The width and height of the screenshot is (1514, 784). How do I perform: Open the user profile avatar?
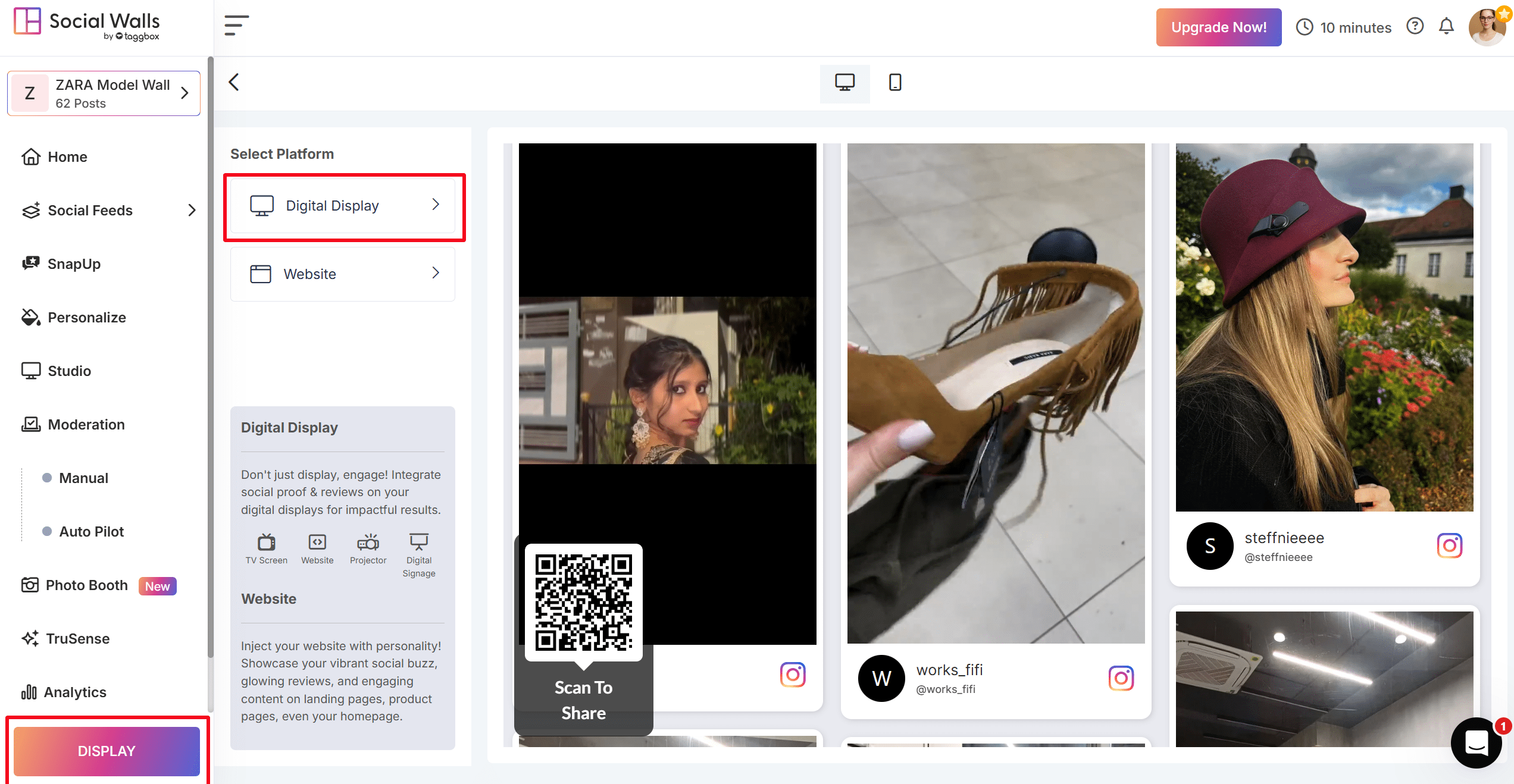[1487, 27]
